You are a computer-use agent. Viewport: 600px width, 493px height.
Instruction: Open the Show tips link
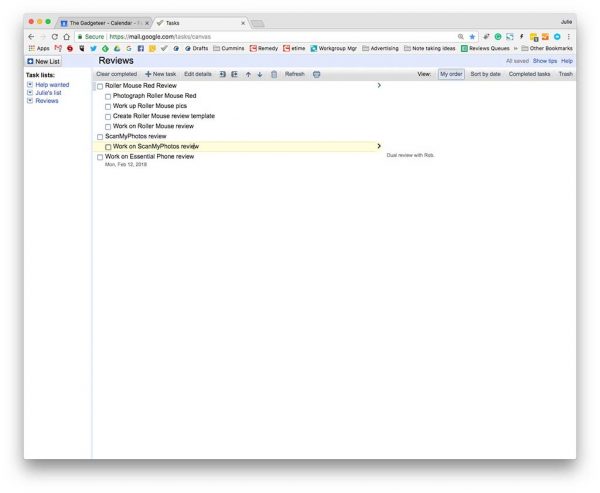(545, 61)
